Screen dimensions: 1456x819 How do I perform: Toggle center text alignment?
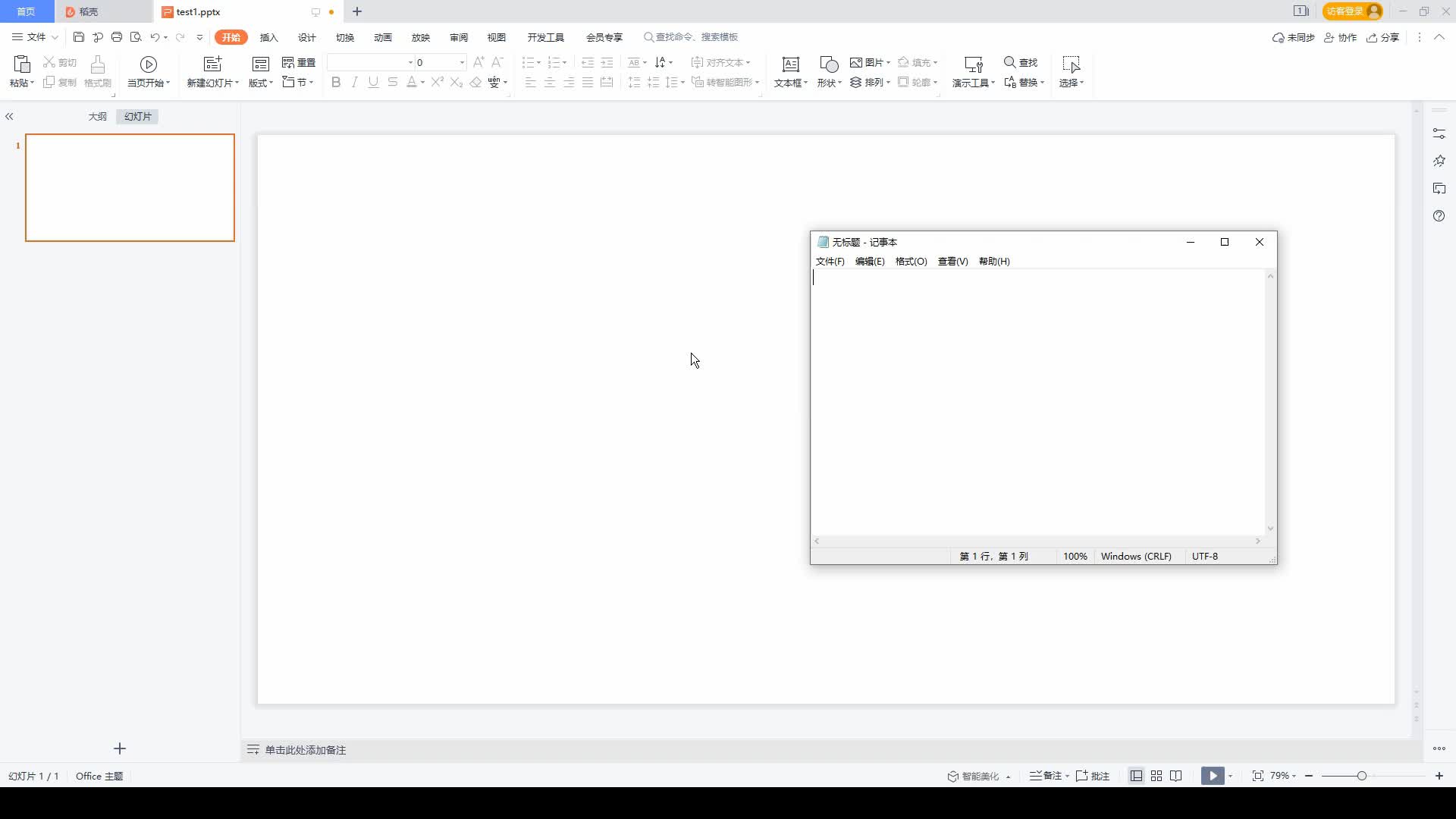coord(550,82)
